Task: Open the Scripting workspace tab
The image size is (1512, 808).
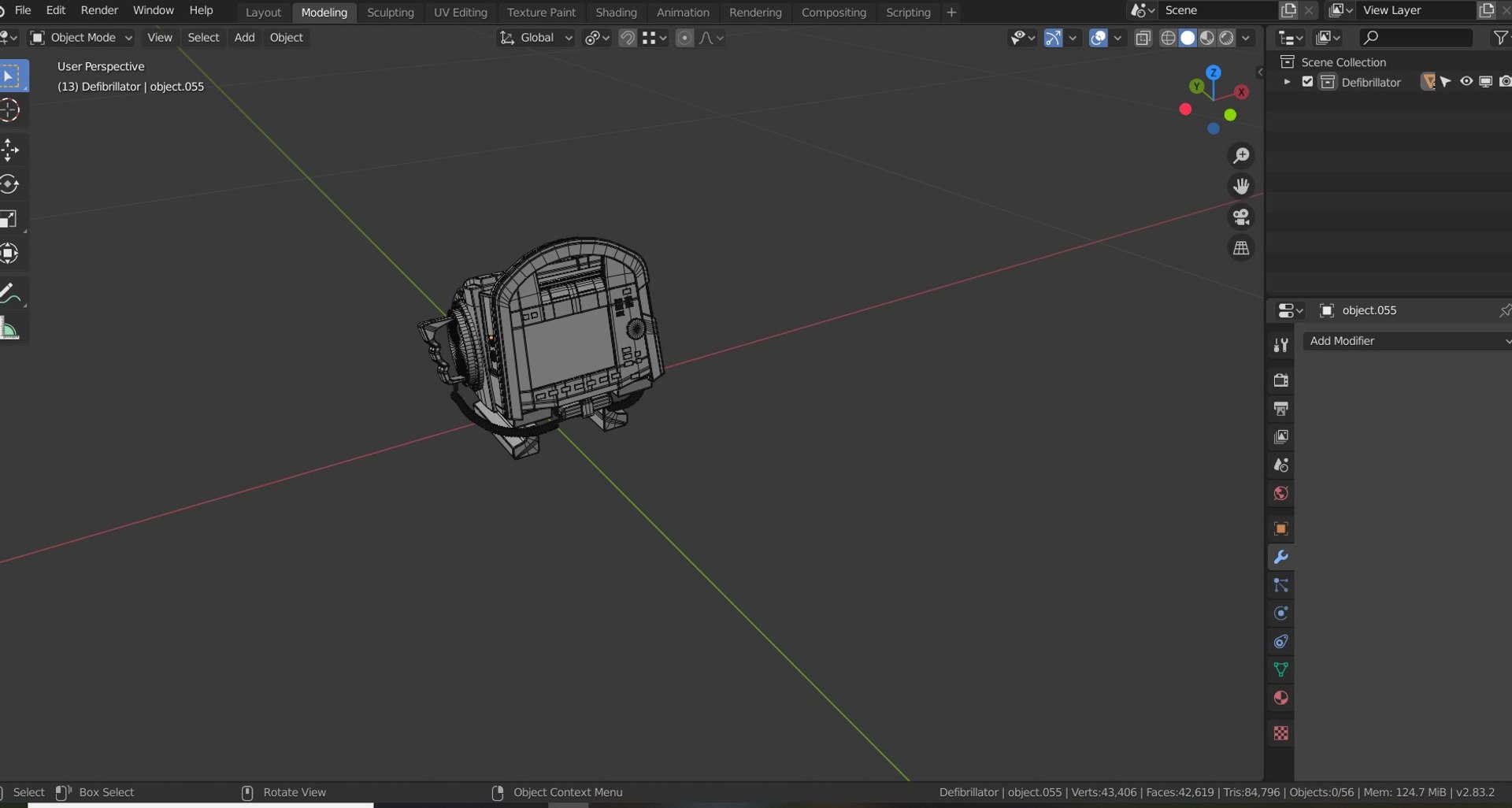Action: click(908, 13)
